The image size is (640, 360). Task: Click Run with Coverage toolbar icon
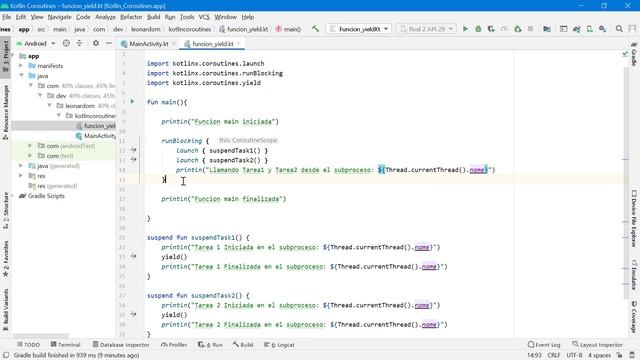[491, 29]
